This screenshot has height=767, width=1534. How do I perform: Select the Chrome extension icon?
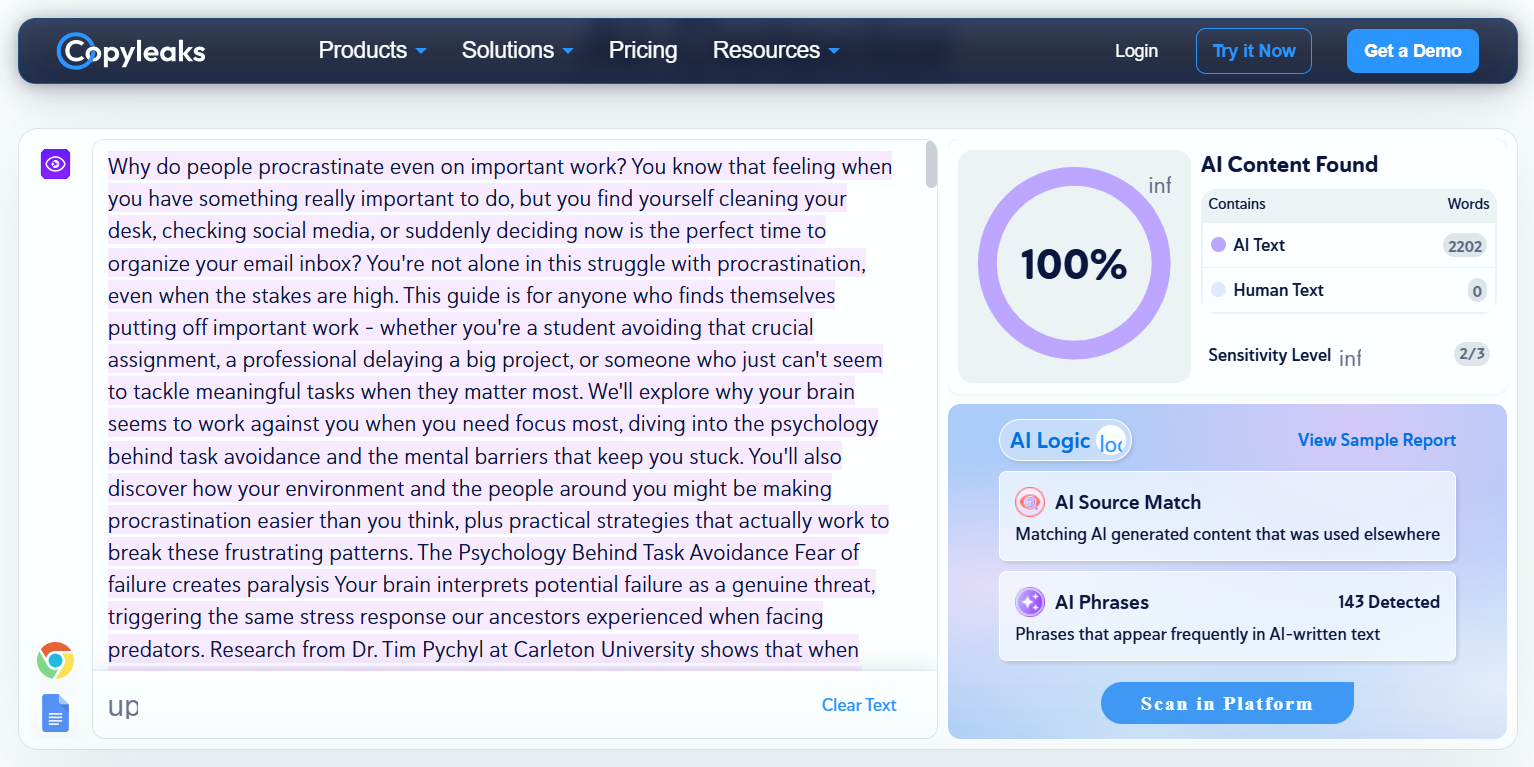[55, 661]
